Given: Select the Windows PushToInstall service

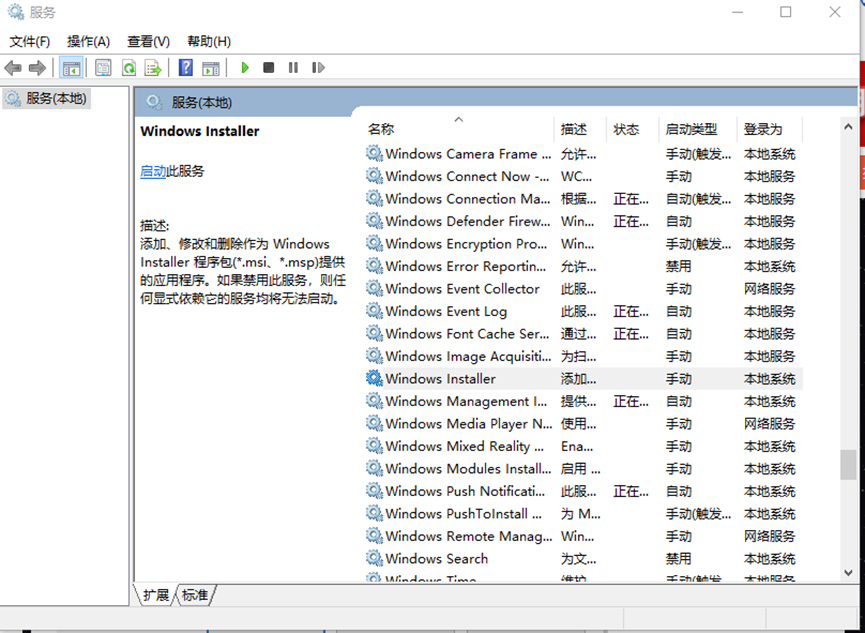Looking at the screenshot, I should click(x=584, y=513).
